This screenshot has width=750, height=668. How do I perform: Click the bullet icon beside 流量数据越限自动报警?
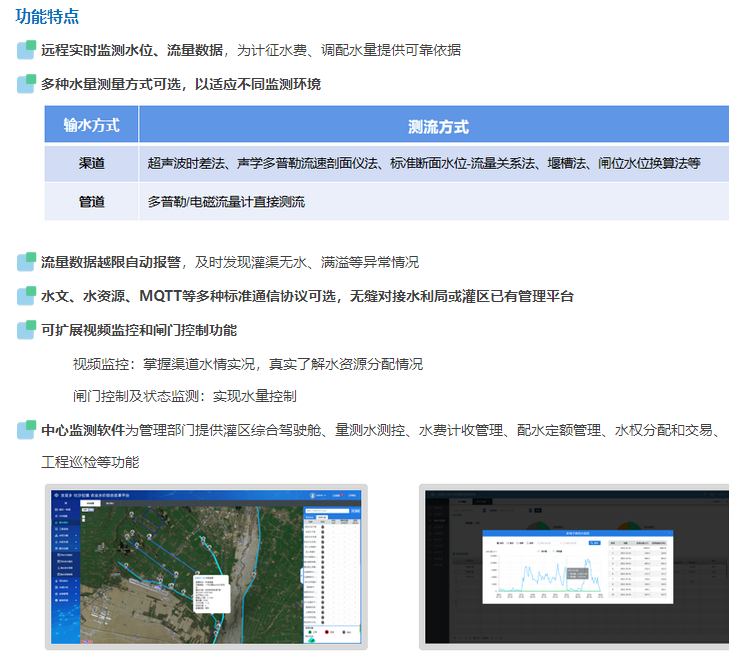pyautogui.click(x=27, y=262)
